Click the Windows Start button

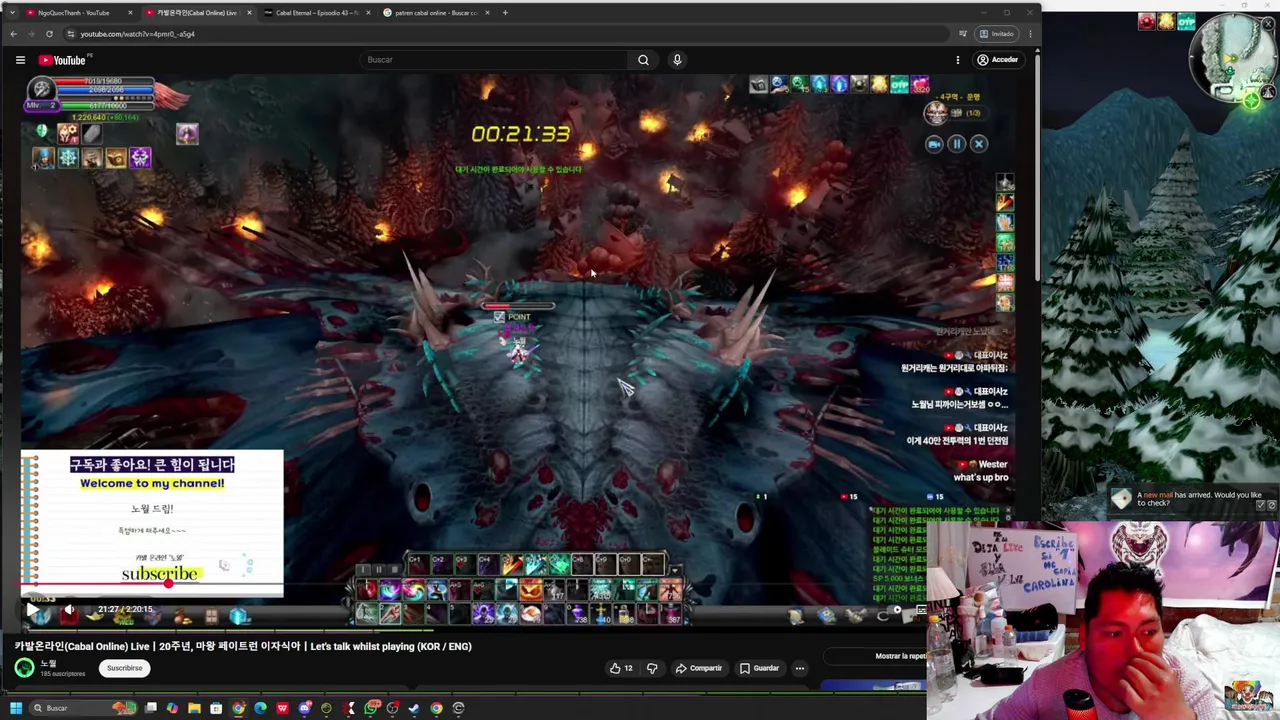point(15,708)
